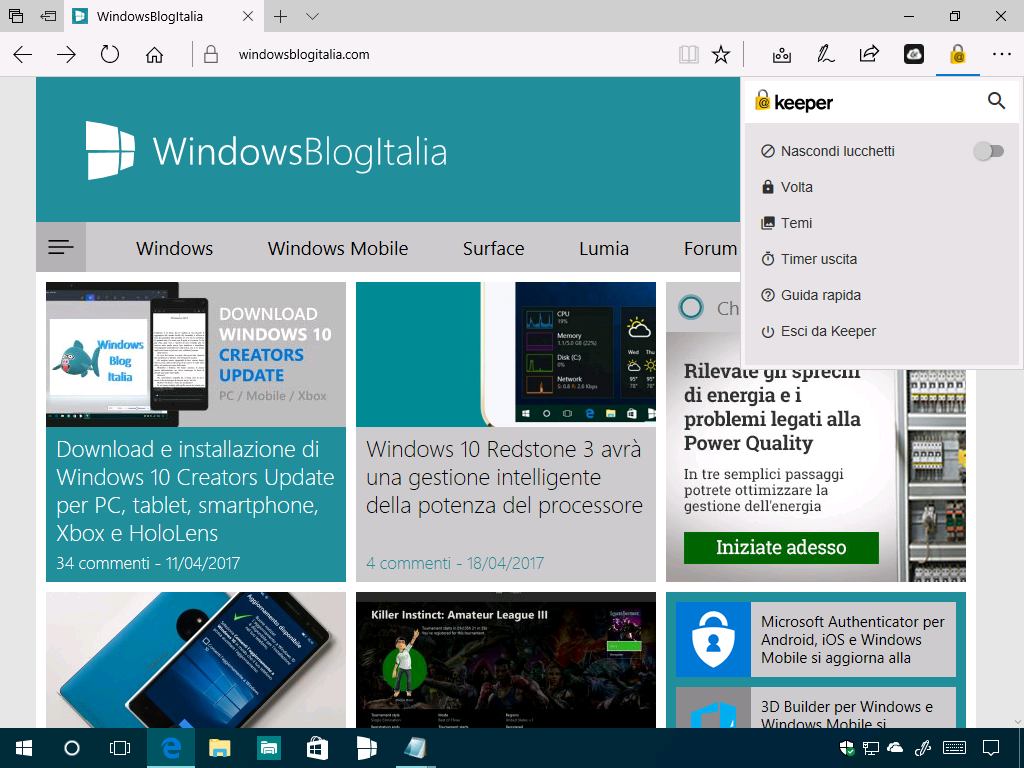
Task: Open the blue Lumia phone article image
Action: pyautogui.click(x=195, y=660)
